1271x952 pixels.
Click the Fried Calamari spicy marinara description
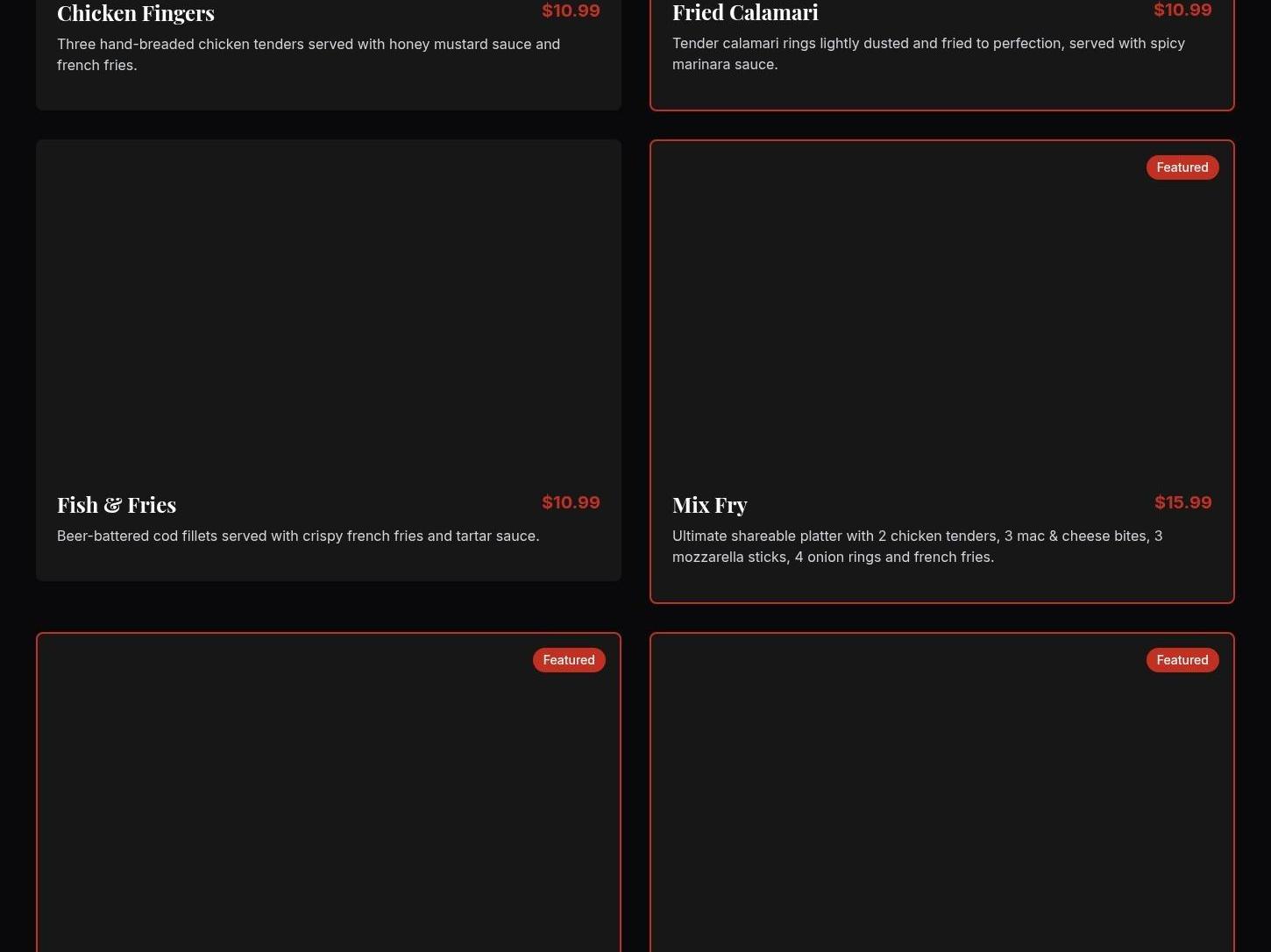click(928, 53)
